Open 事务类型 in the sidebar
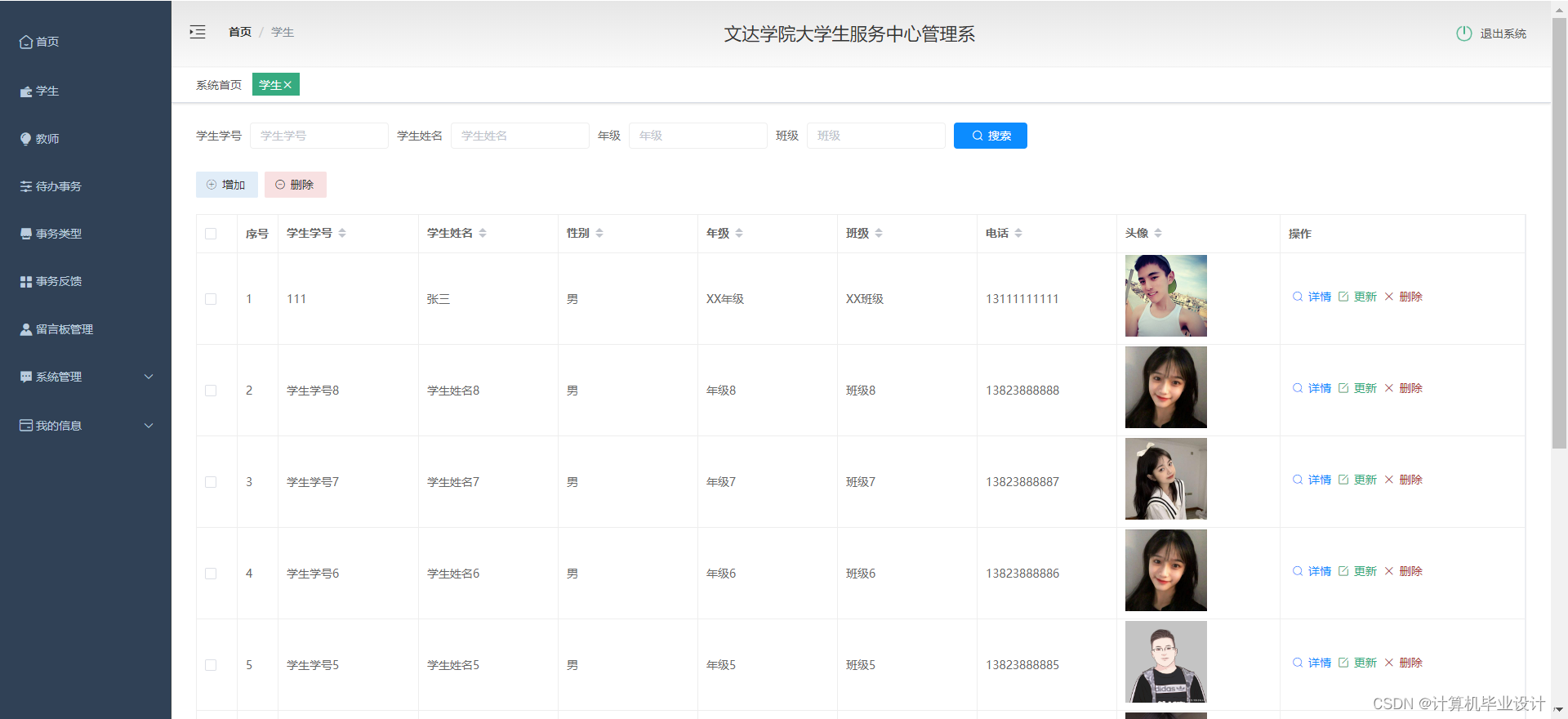Image resolution: width=1568 pixels, height=719 pixels. 86,234
